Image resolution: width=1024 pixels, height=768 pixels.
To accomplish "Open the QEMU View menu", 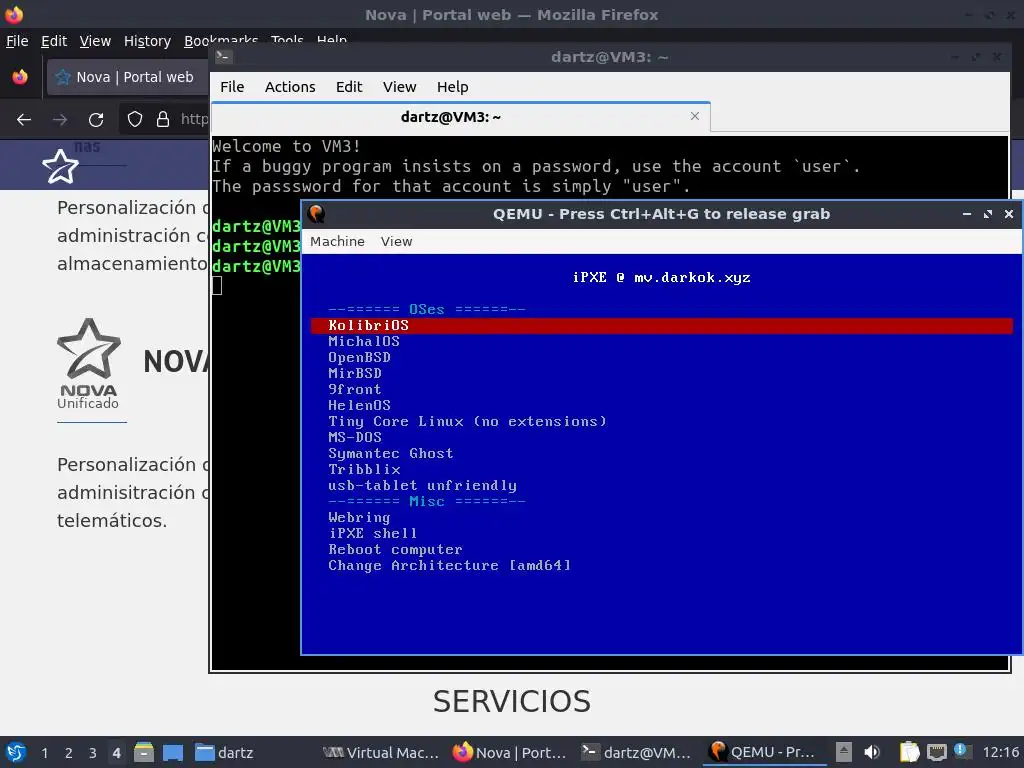I will click(396, 242).
